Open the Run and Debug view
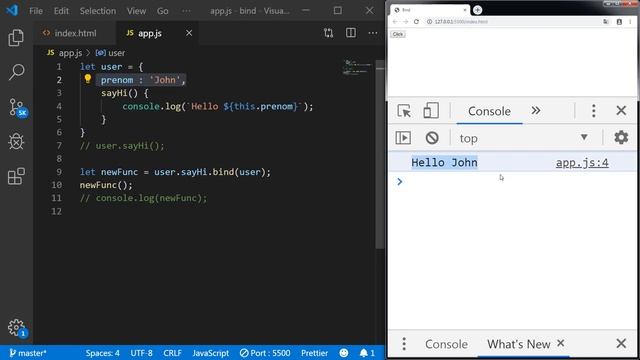This screenshot has height=360, width=640. [16, 142]
